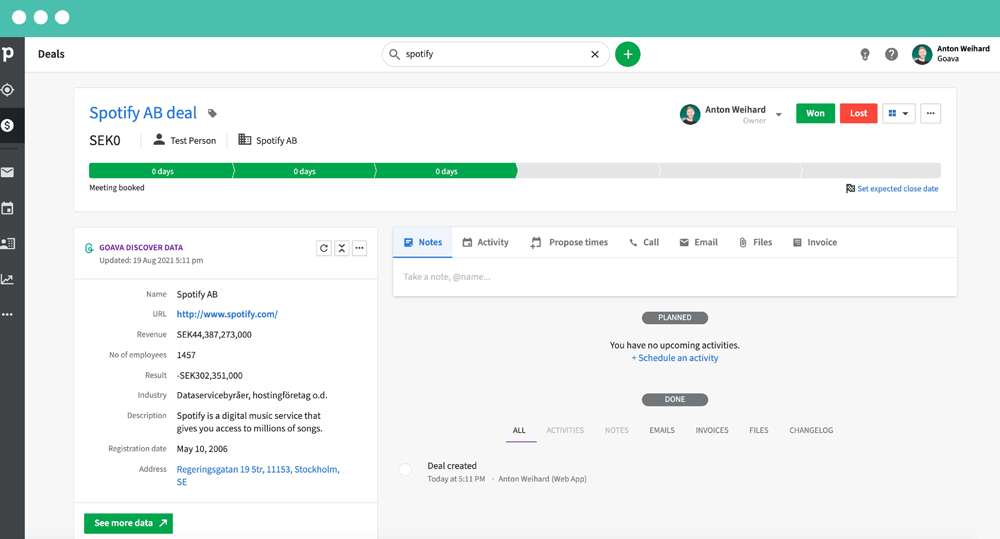This screenshot has width=1000, height=539.
Task: Open the Mail icon in sidebar
Action: tap(8, 172)
